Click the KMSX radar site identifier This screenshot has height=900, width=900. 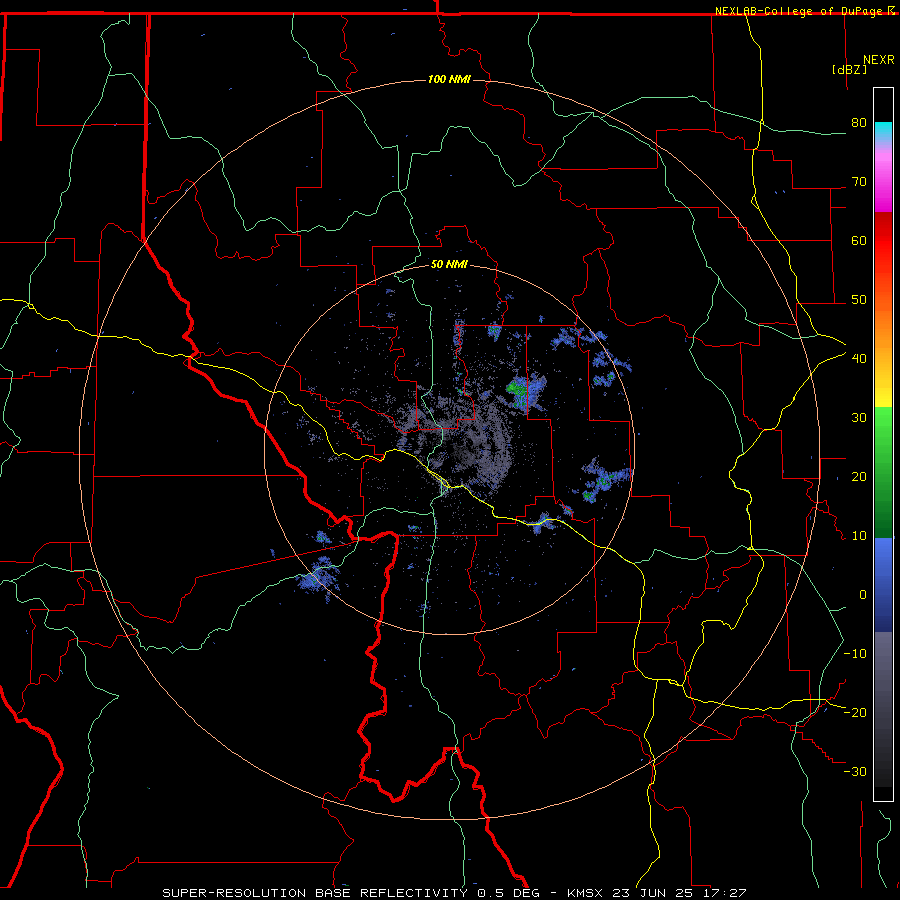[584, 893]
